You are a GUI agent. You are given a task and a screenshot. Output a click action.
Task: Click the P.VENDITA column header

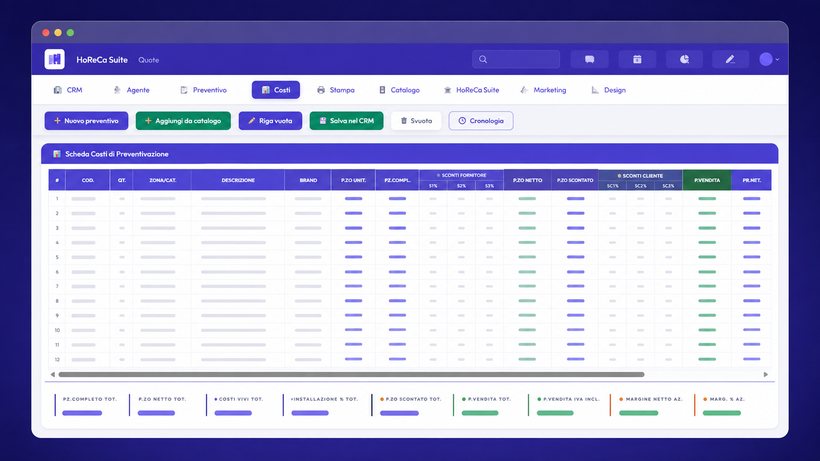pos(707,180)
